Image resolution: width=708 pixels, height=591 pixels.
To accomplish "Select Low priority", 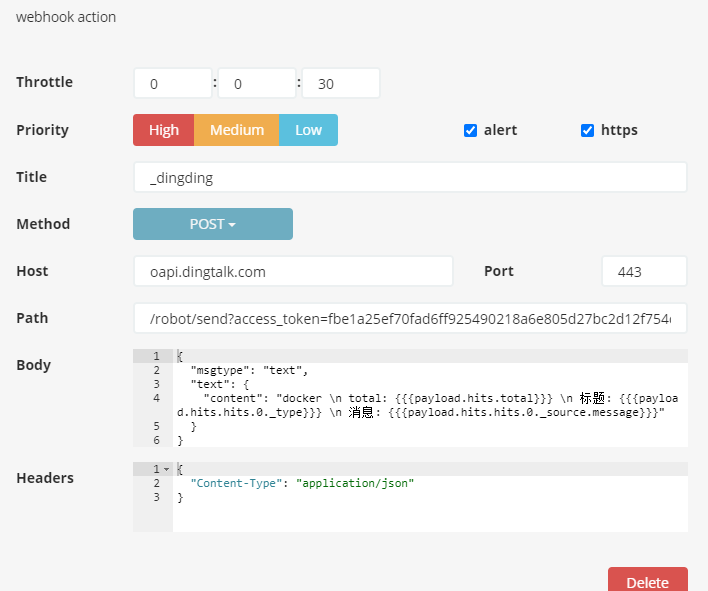I will point(308,130).
